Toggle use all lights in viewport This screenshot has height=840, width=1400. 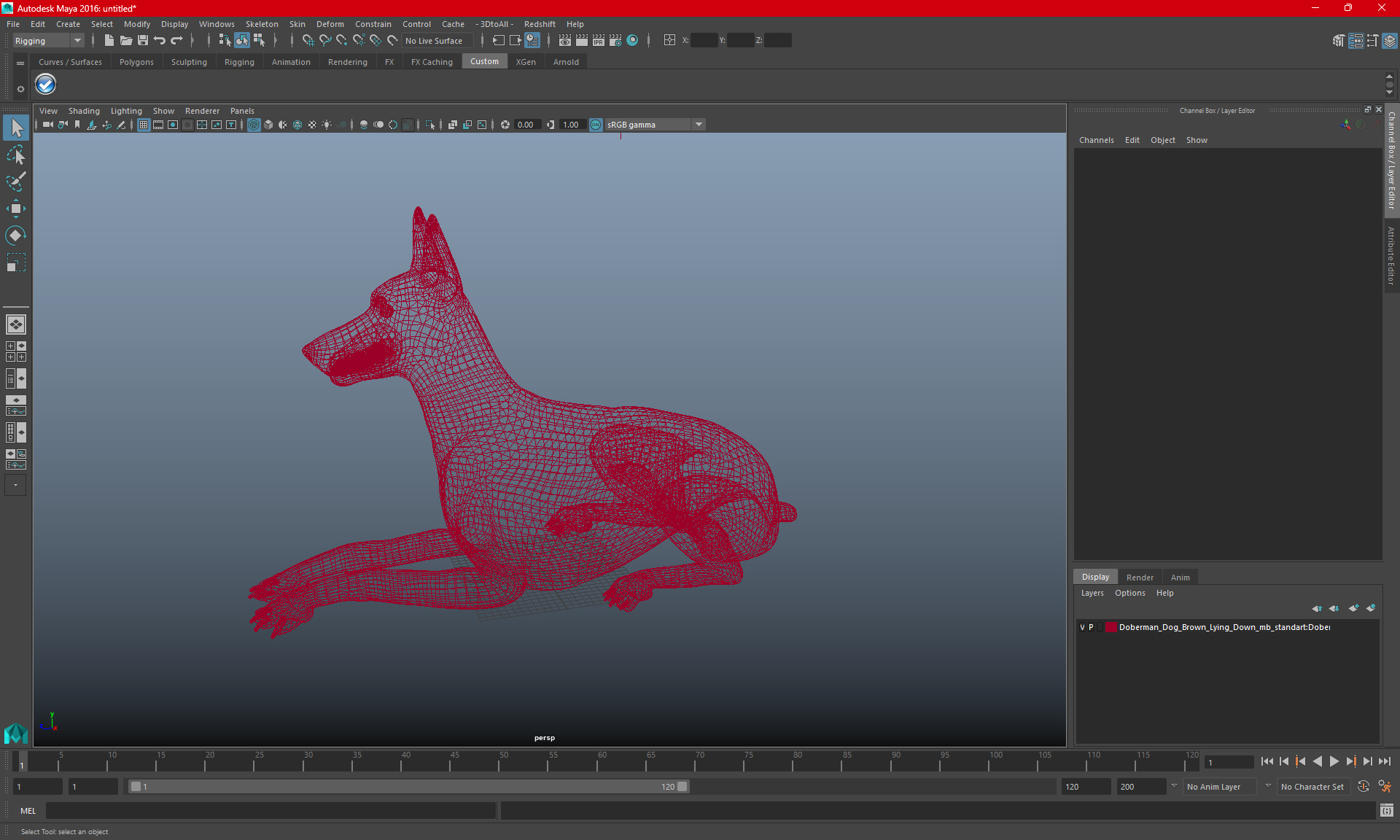pos(327,125)
